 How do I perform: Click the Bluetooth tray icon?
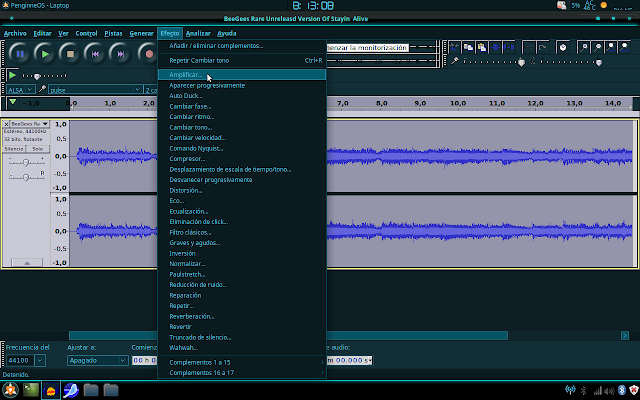(x=622, y=390)
